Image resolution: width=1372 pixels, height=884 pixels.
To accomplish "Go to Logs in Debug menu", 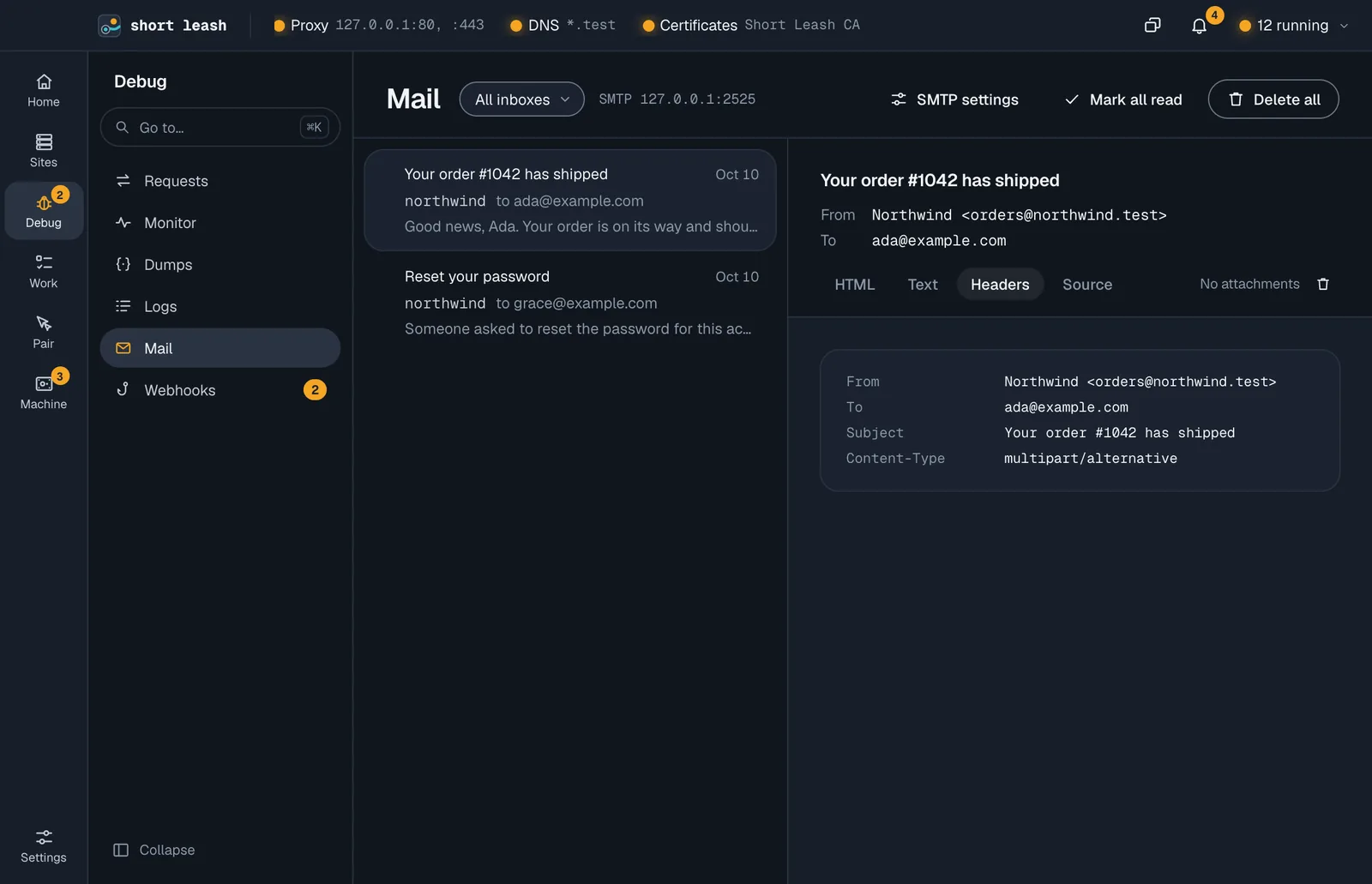I will [x=220, y=306].
